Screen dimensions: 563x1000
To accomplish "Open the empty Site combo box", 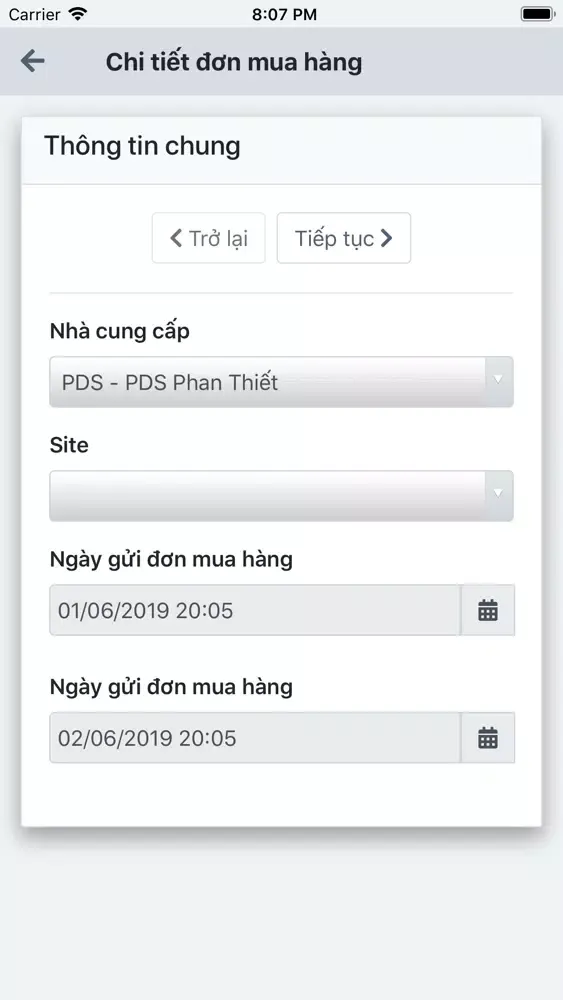I will (281, 496).
